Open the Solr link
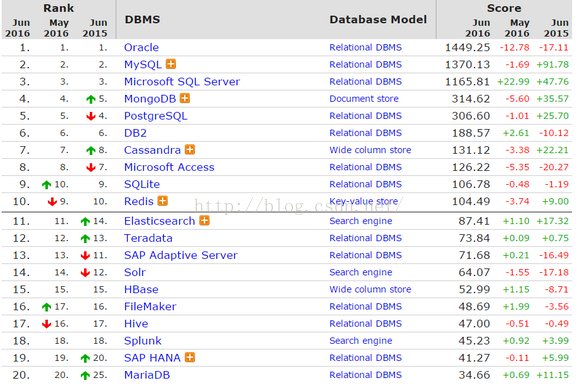Screen dimensions: 578x391 click(x=135, y=272)
